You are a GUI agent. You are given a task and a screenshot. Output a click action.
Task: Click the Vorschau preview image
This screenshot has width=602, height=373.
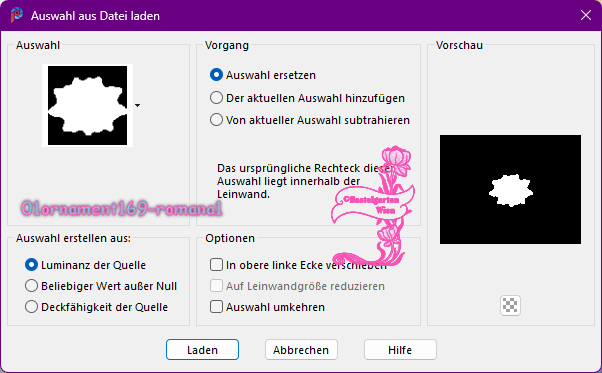click(x=510, y=189)
